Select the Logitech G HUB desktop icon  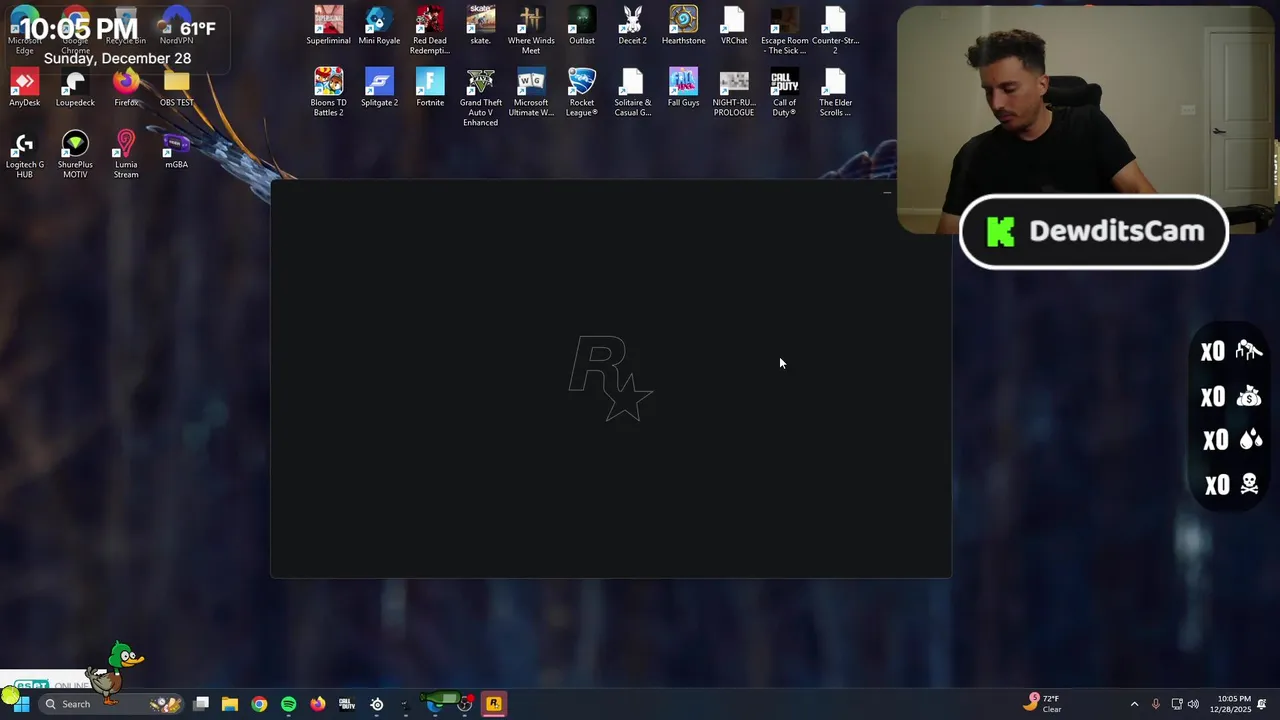click(24, 154)
